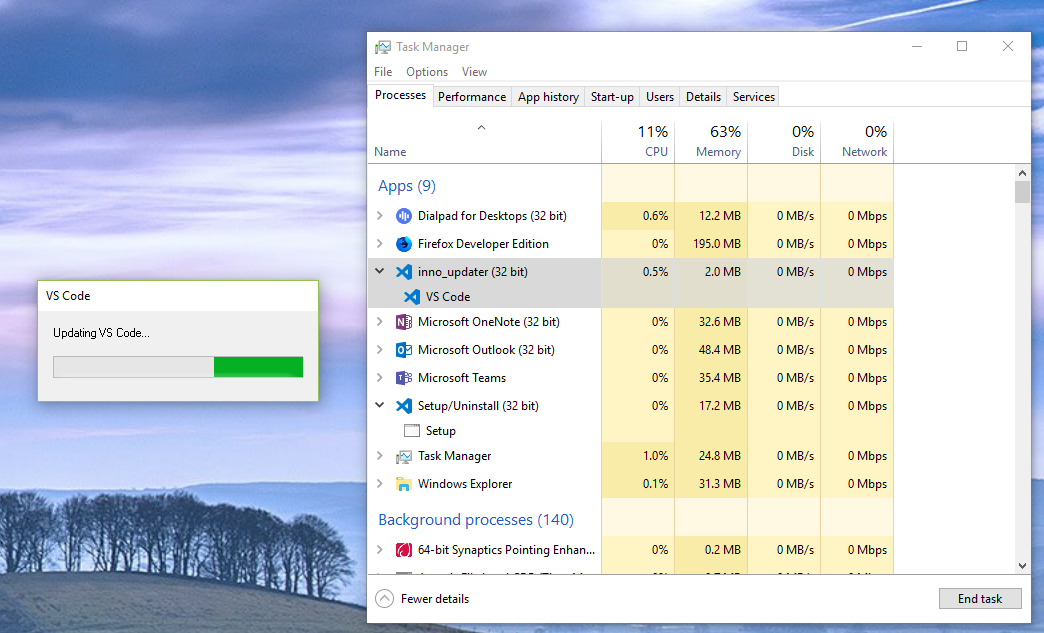
Task: Switch to the Performance tab
Action: (x=471, y=96)
